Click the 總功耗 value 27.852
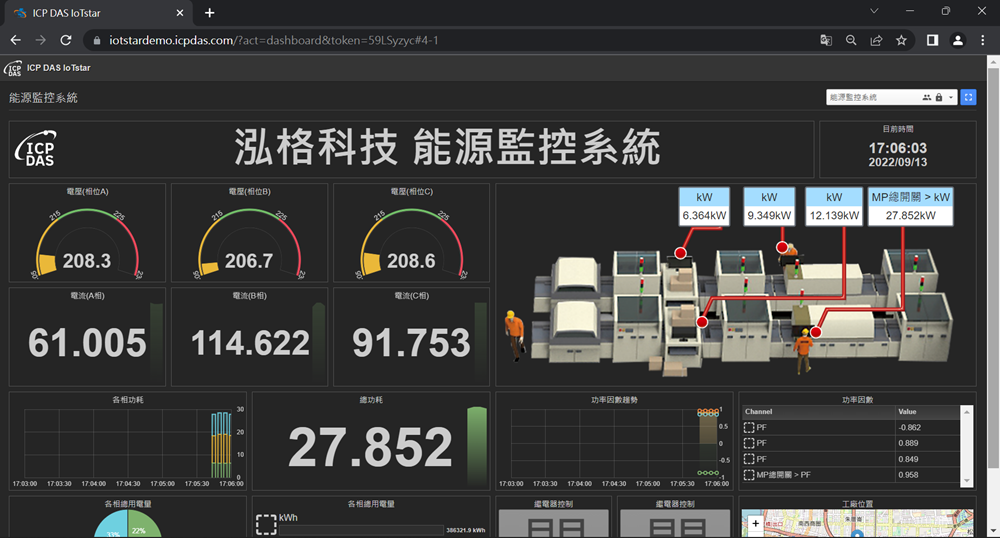Screen dimensions: 1000x538 tap(371, 447)
